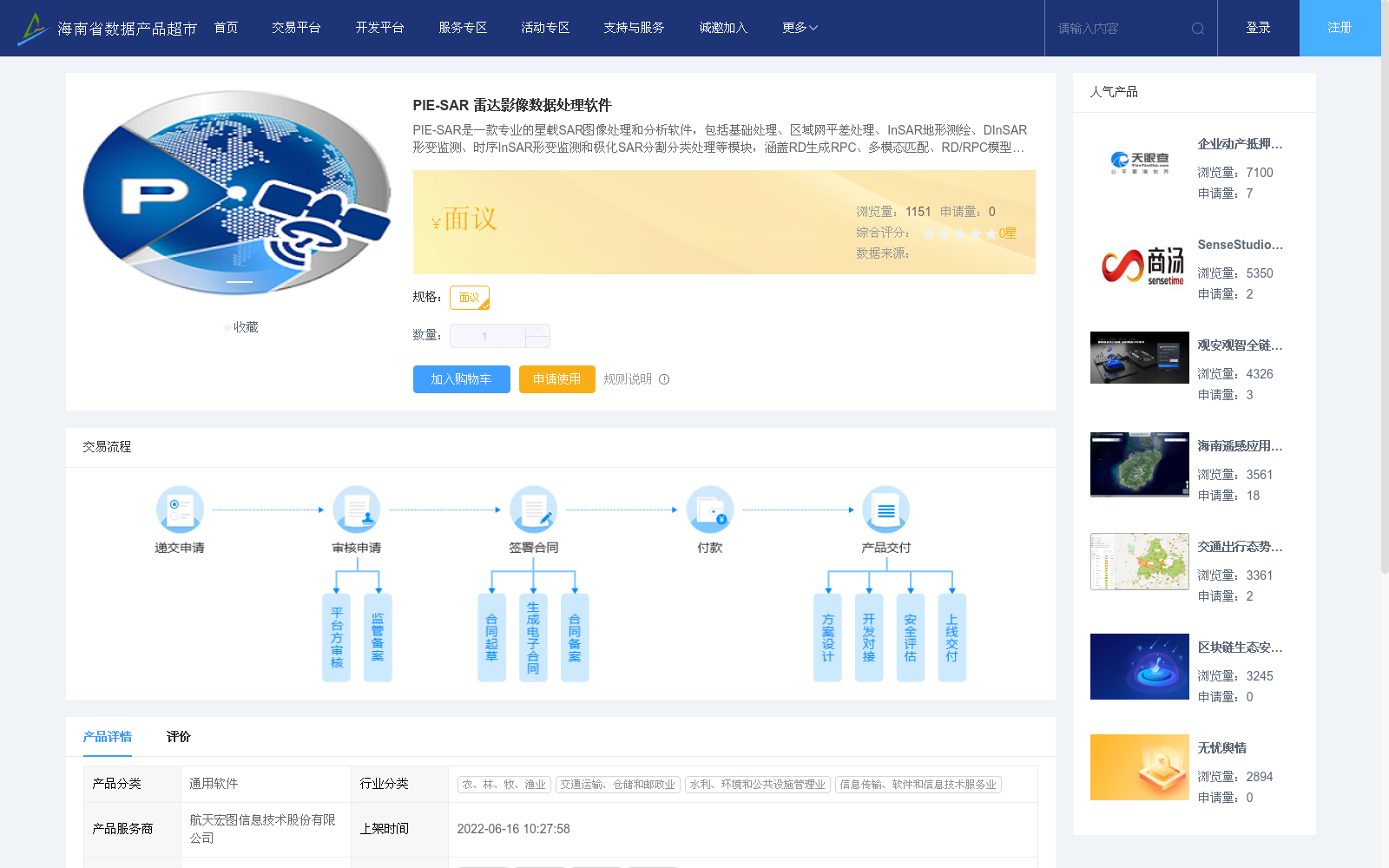
Task: Expand the 更多 navigation dropdown
Action: 798,27
